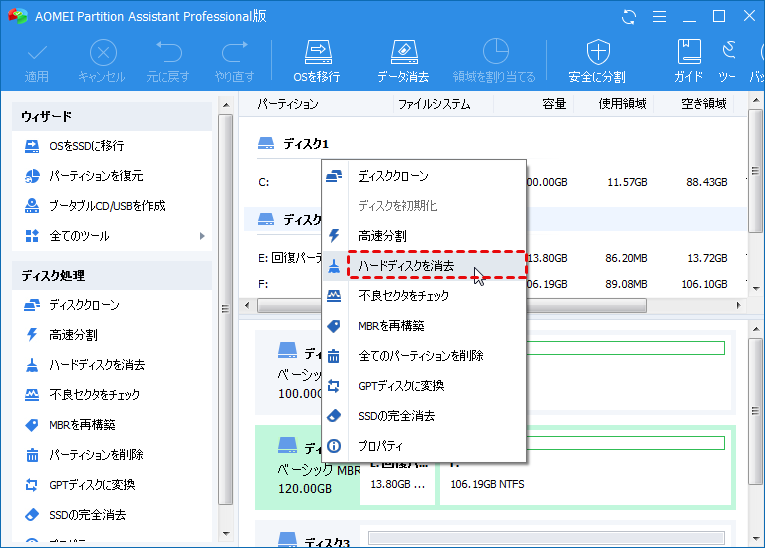This screenshot has height=548, width=765.
Task: Choose ディスククローン in context menu
Action: click(424, 176)
